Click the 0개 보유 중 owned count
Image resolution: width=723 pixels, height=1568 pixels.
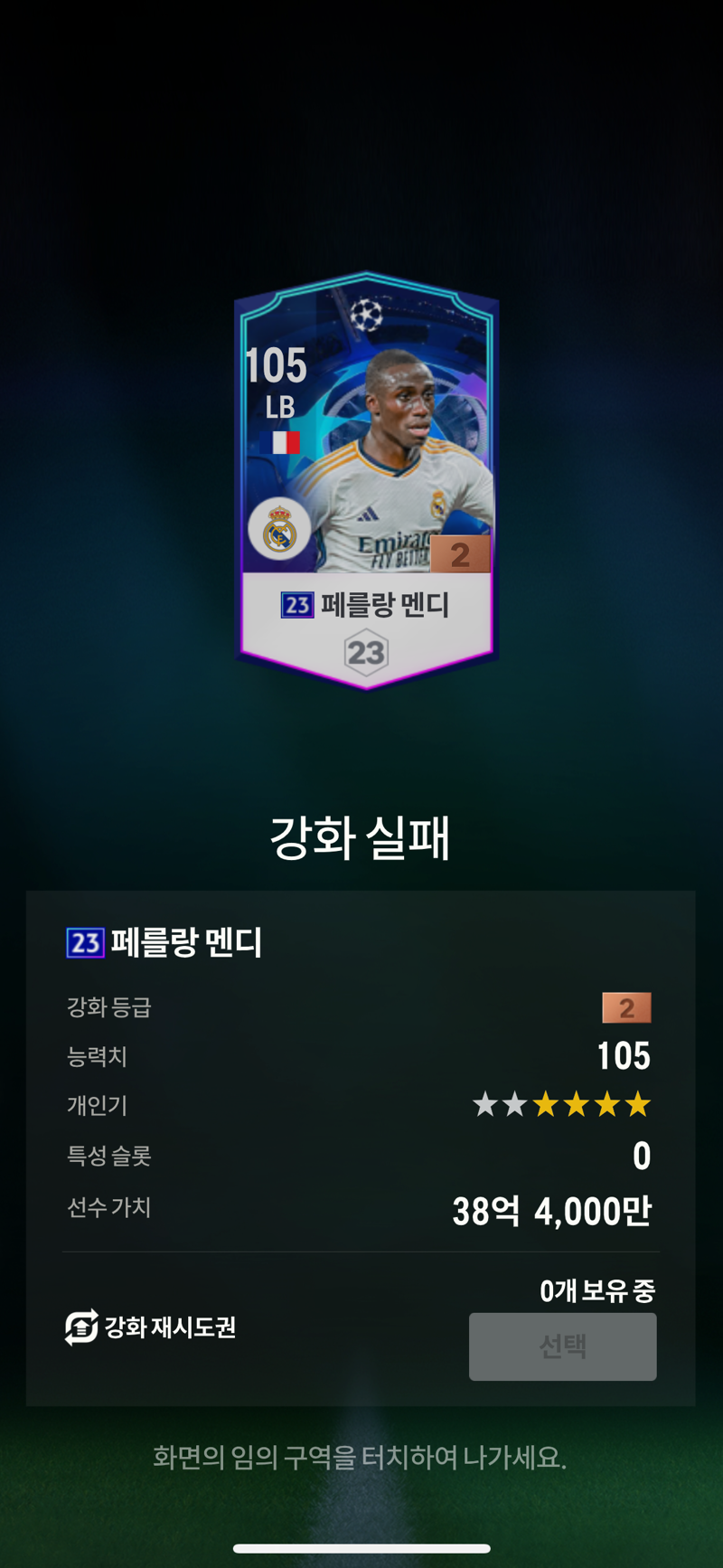click(597, 1291)
